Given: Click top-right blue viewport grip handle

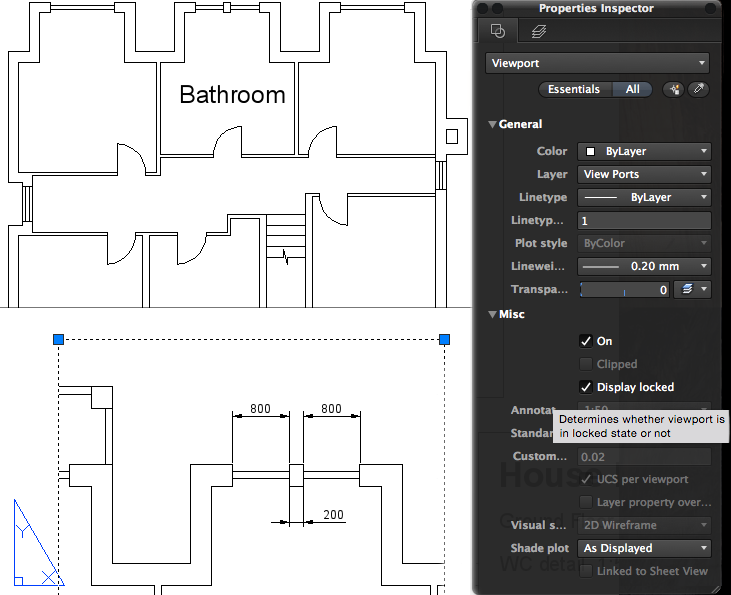Looking at the screenshot, I should click(x=444, y=340).
